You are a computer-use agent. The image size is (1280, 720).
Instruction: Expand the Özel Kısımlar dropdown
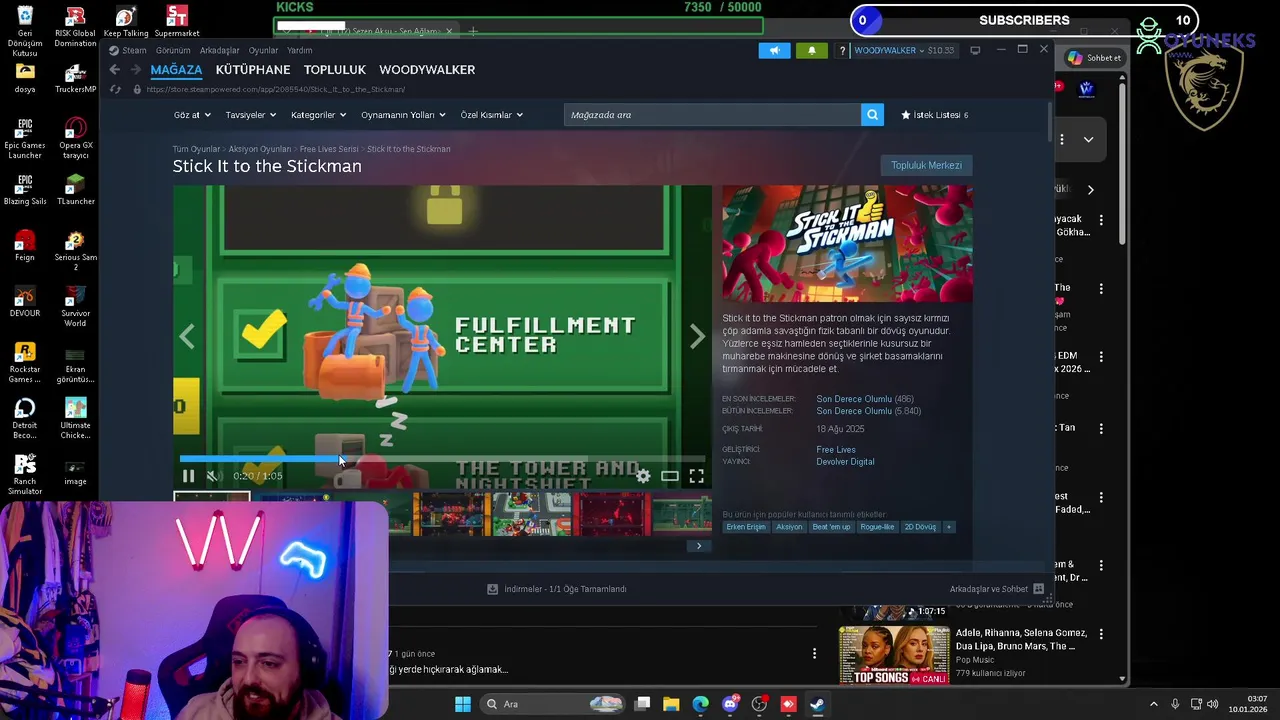coord(491,115)
